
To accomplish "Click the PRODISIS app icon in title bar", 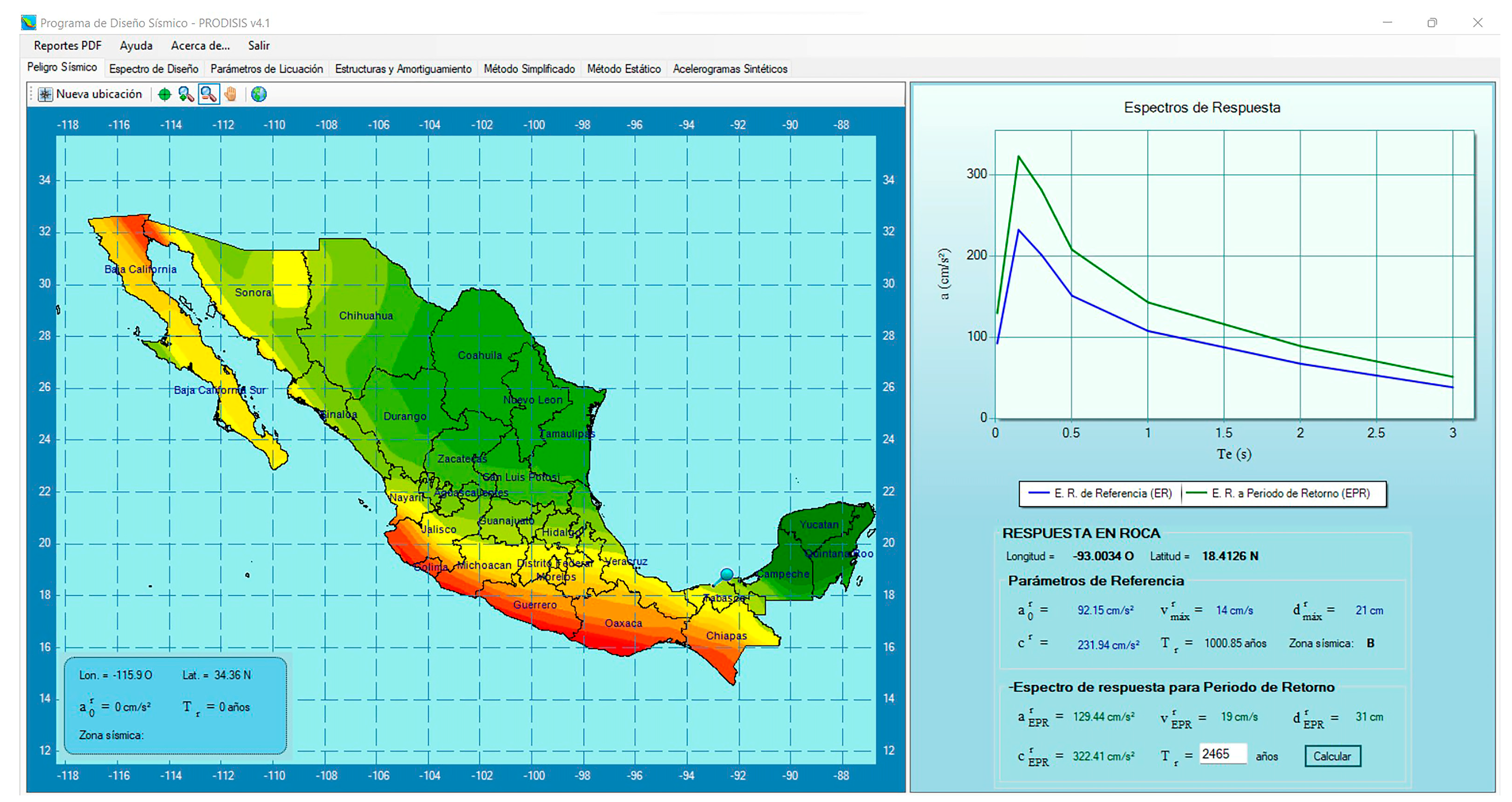I will click(28, 23).
